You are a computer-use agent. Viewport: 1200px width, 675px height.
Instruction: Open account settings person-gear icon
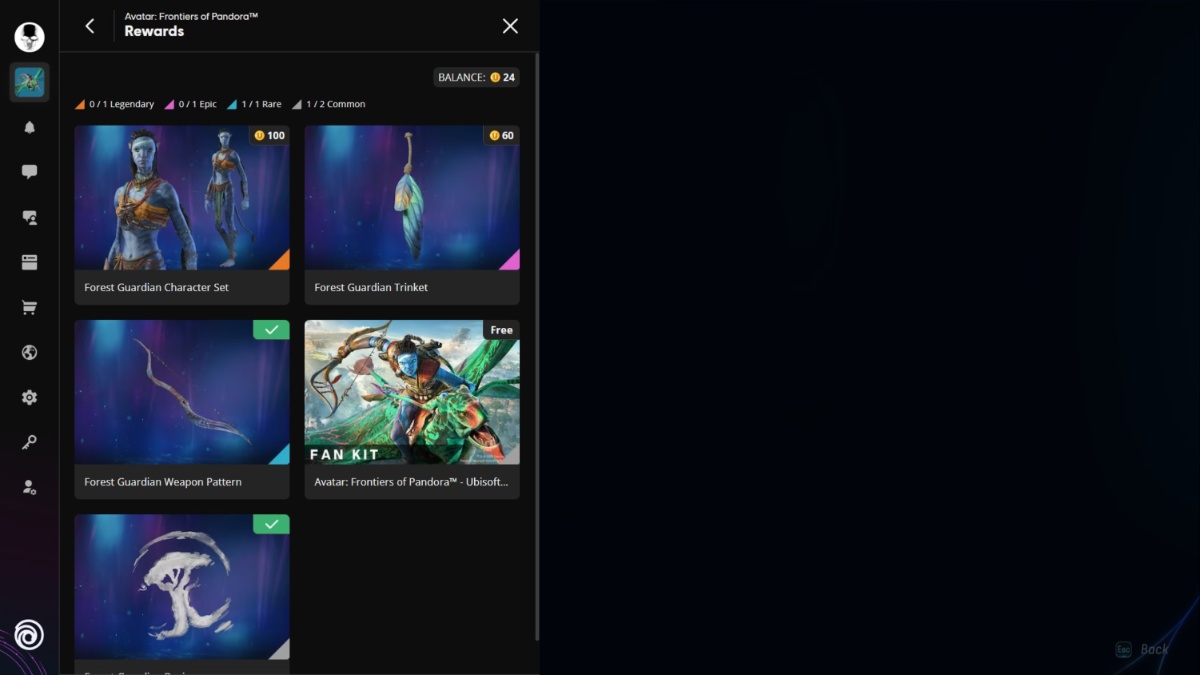tap(29, 487)
